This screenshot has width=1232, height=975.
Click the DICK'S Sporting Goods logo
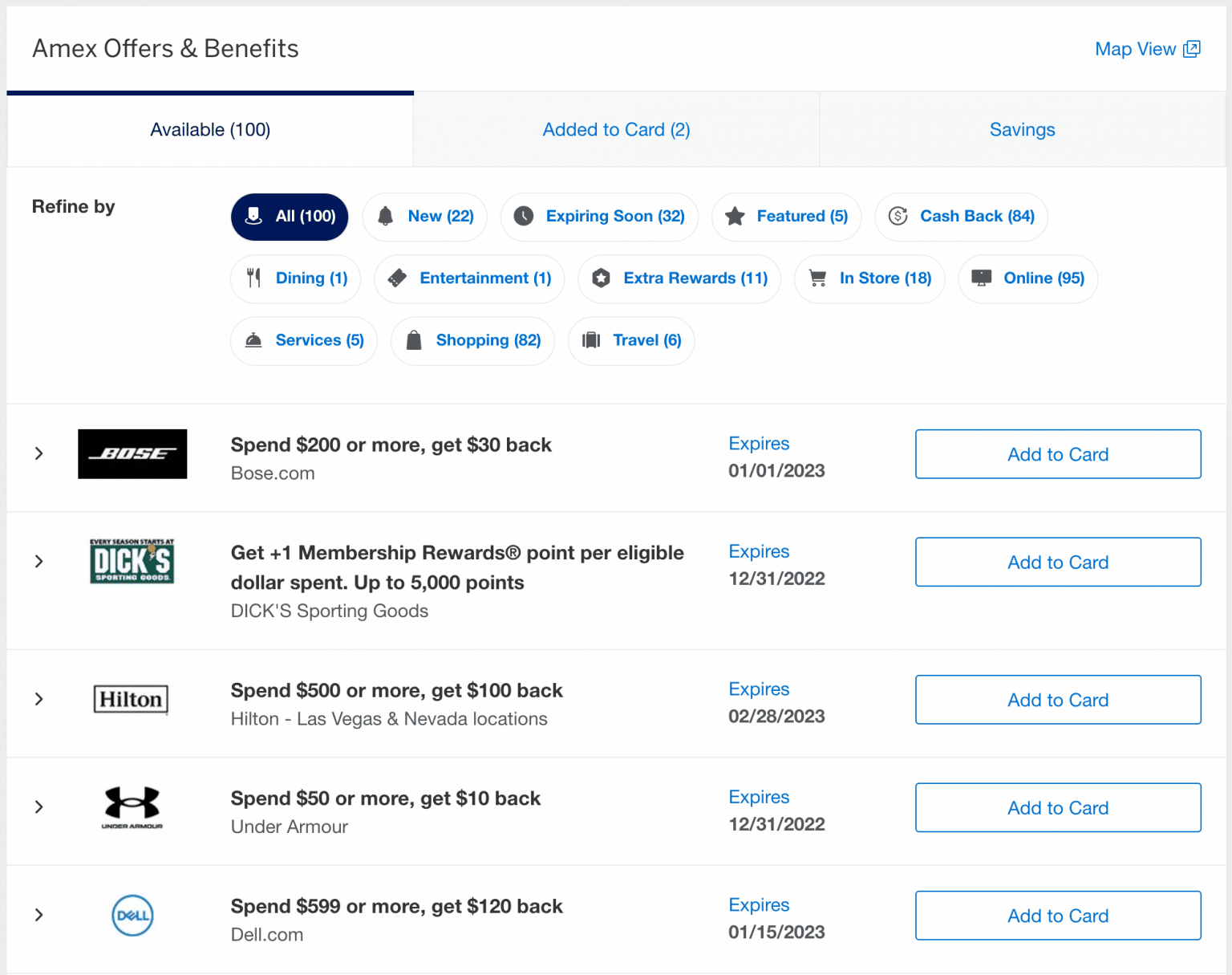132,562
